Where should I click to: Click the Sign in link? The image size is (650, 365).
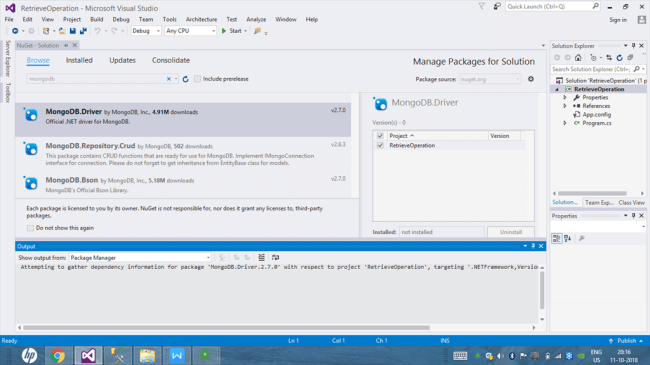(x=618, y=20)
